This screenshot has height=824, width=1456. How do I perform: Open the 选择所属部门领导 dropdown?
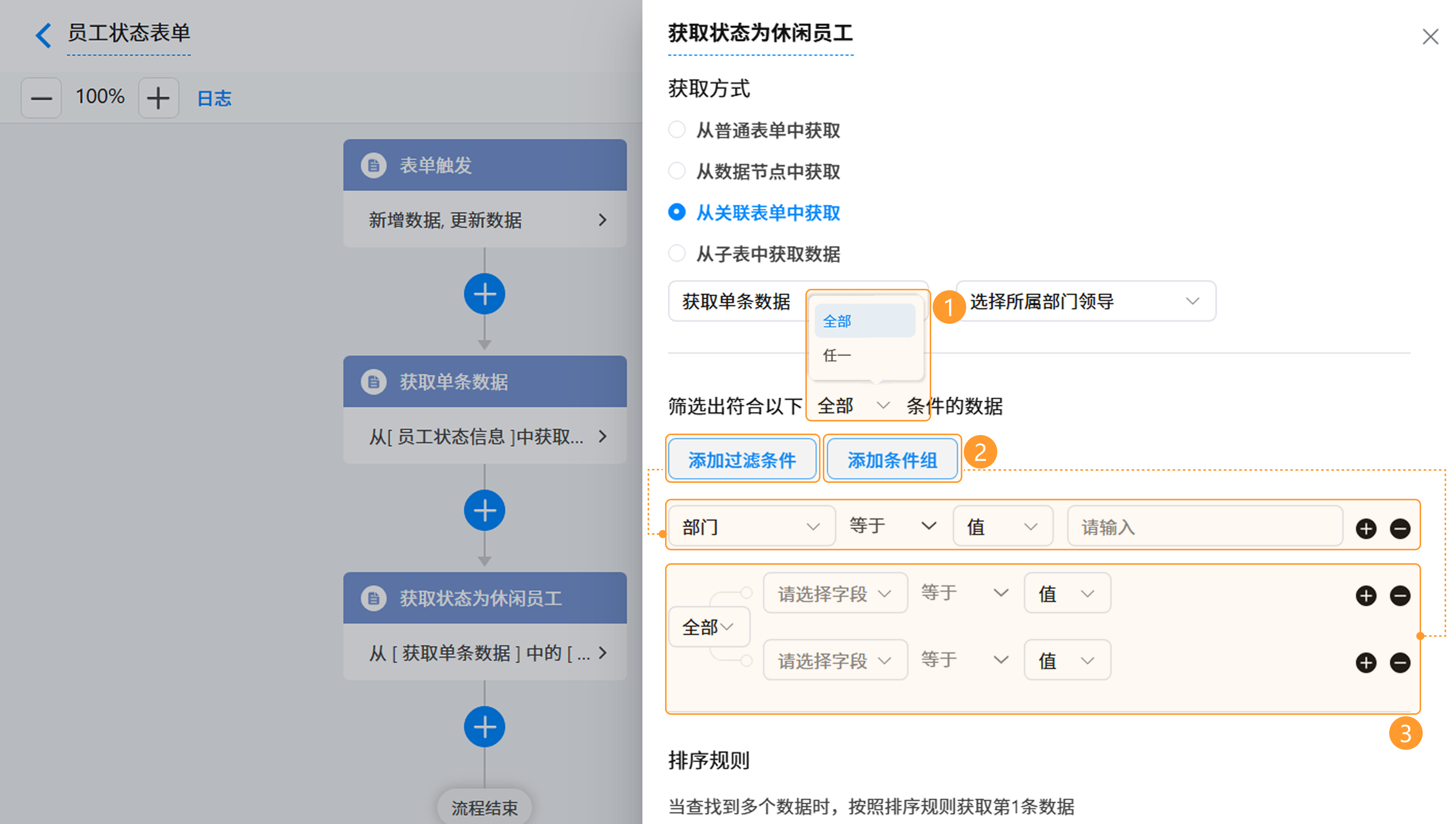[x=1086, y=301]
